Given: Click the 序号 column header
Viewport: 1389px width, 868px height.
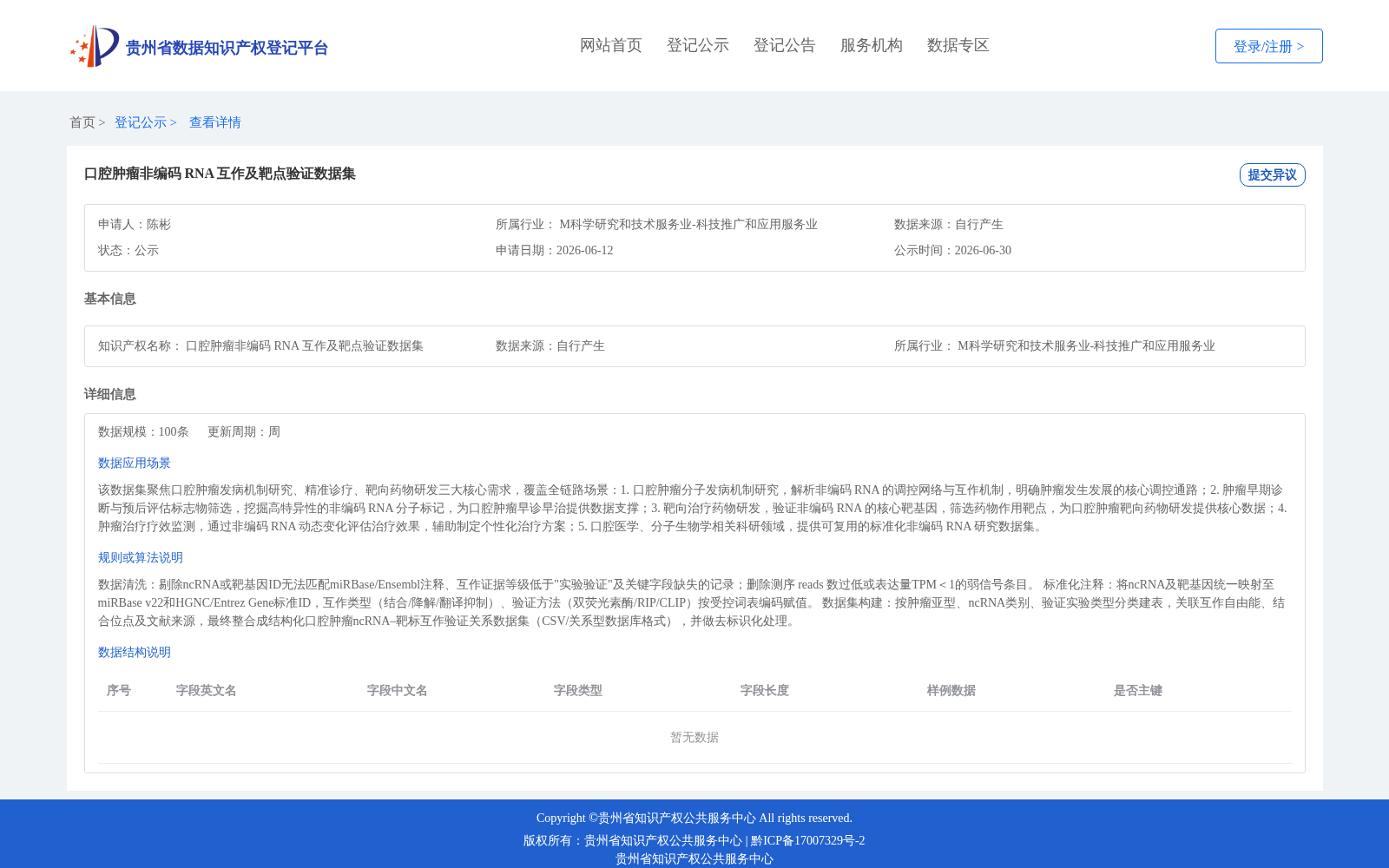Looking at the screenshot, I should pyautogui.click(x=119, y=690).
